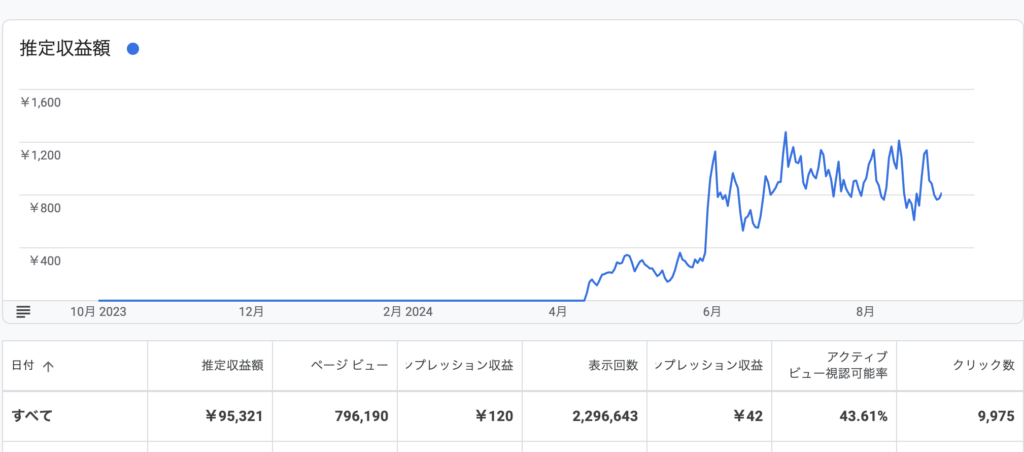1024x452 pixels.
Task: Click the sort arrow beside 日付
Action: [48, 366]
